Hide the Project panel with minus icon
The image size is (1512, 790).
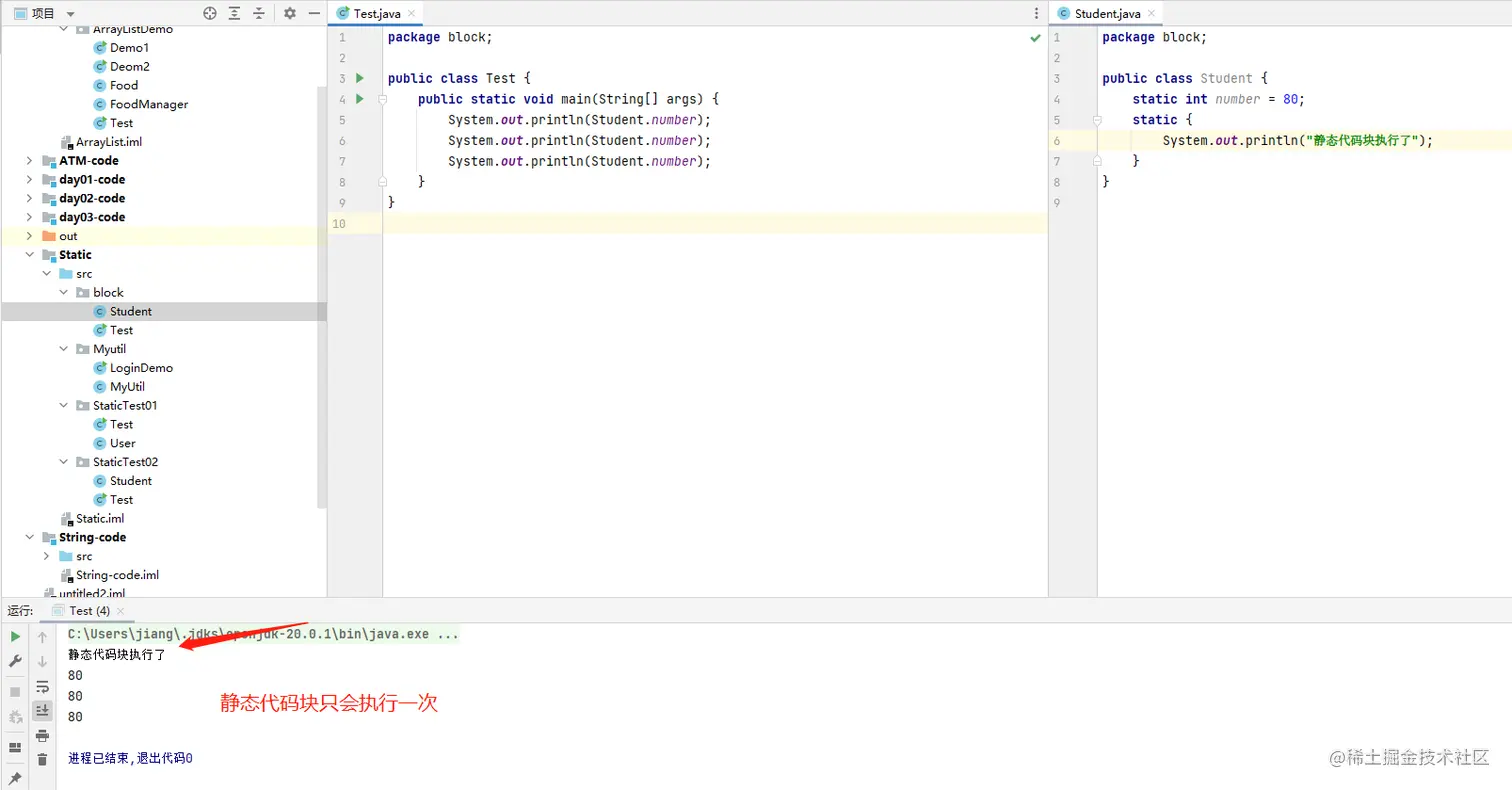click(312, 13)
